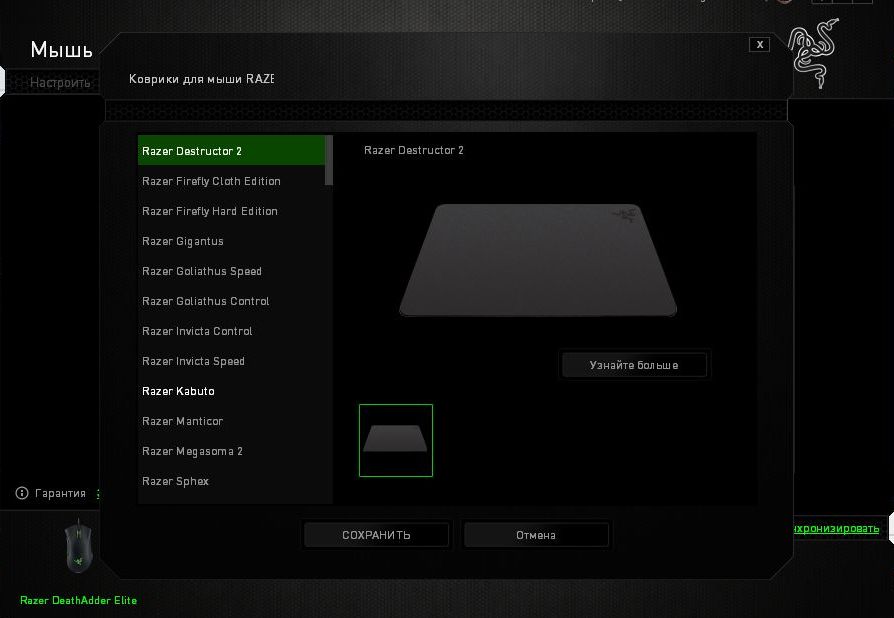Open the Razer snake logo
The width and height of the screenshot is (894, 618).
(814, 54)
